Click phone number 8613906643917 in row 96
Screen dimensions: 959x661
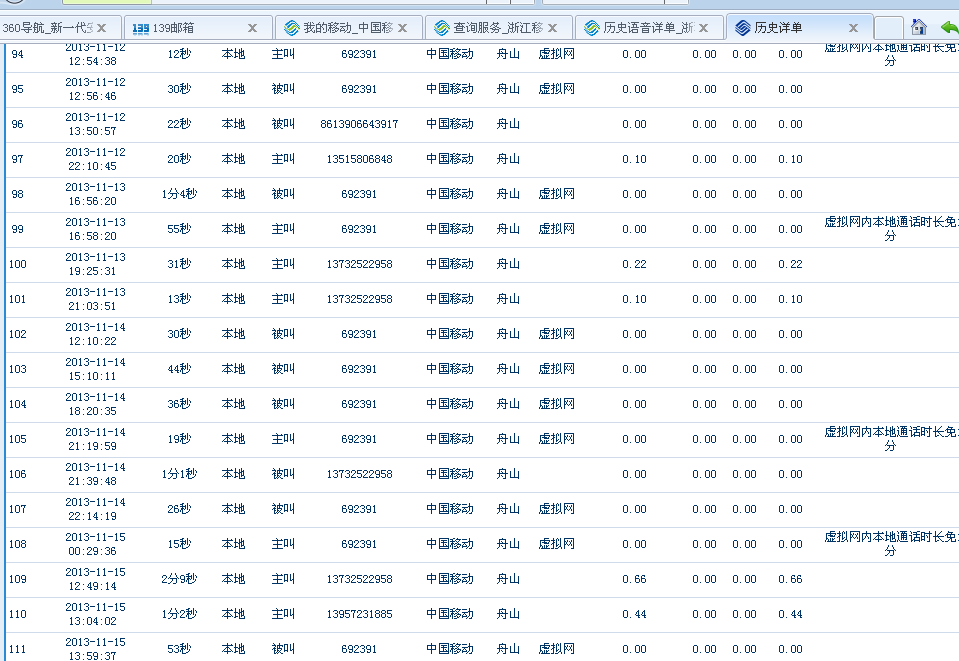click(x=359, y=124)
